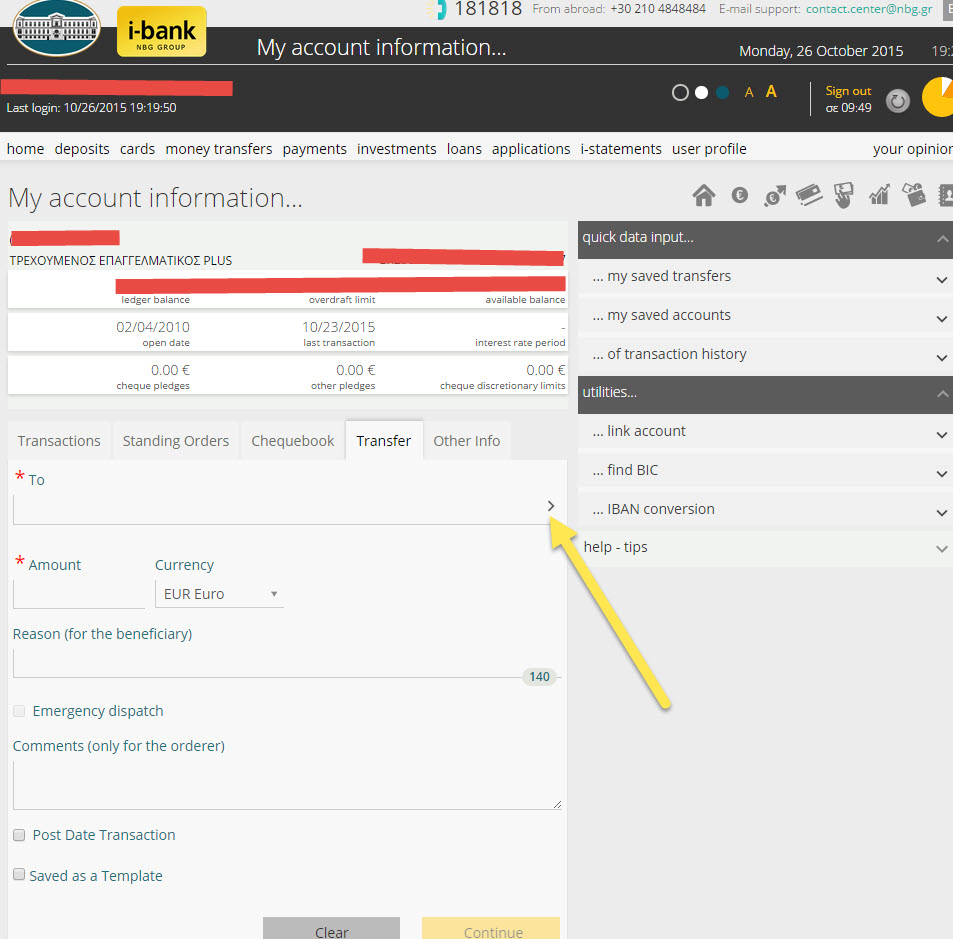This screenshot has width=953, height=939.
Task: Click the yellow session timer pie icon
Action: 938,97
